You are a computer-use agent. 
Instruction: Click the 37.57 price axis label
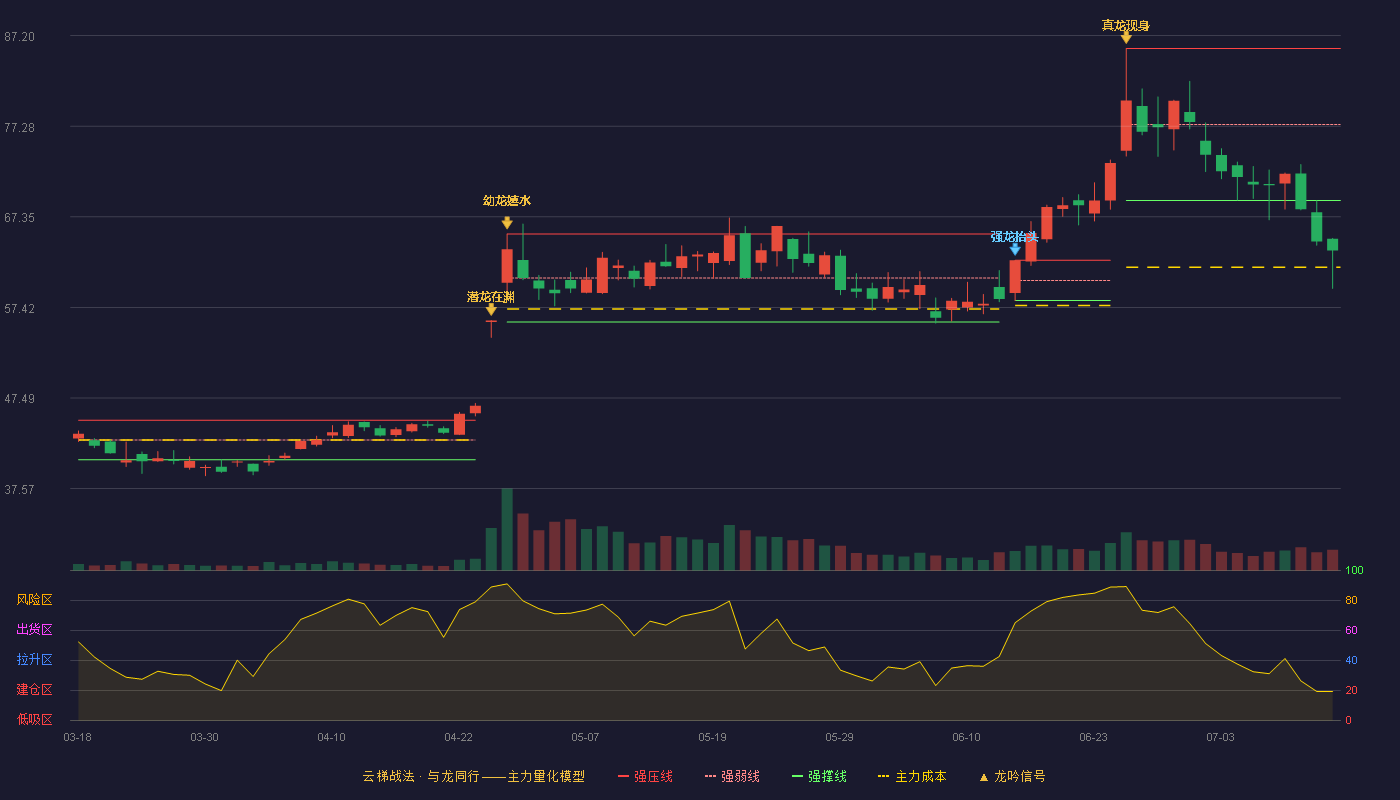click(20, 490)
